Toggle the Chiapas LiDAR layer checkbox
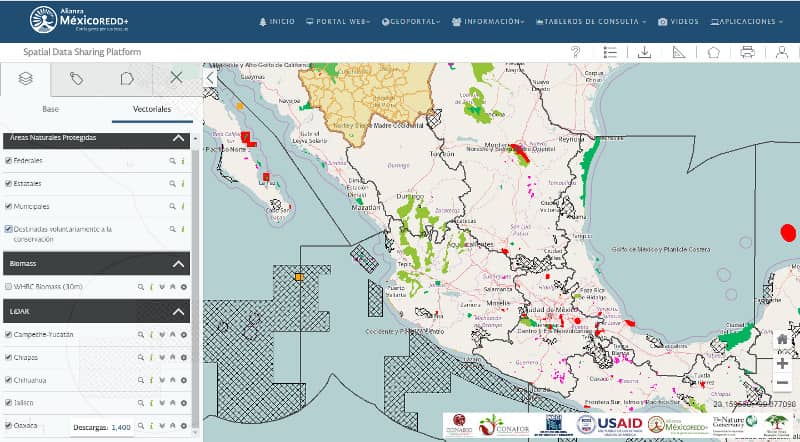800x442 pixels. pos(9,357)
